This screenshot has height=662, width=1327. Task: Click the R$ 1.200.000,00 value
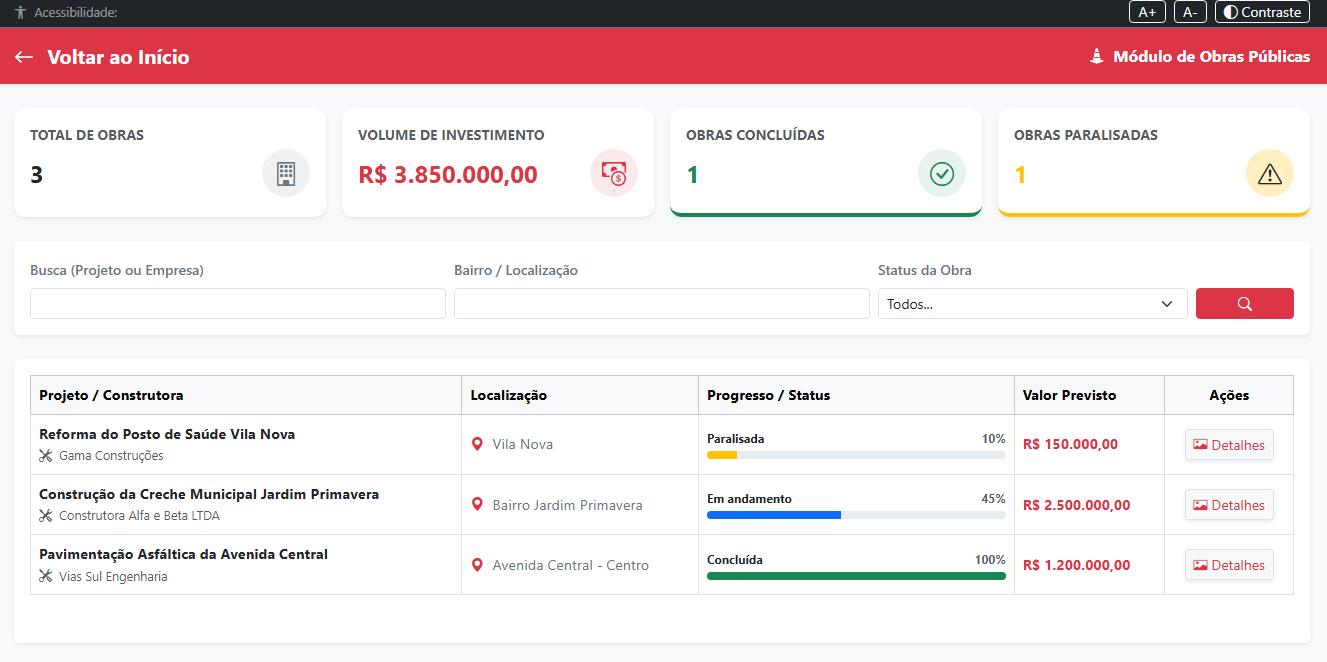(1077, 565)
